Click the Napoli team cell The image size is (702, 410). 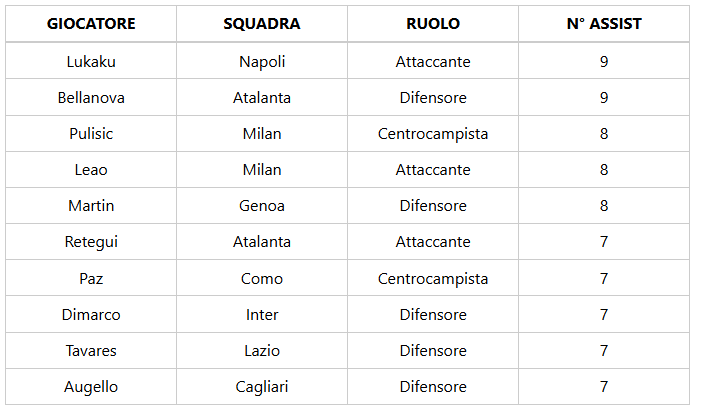pos(262,62)
